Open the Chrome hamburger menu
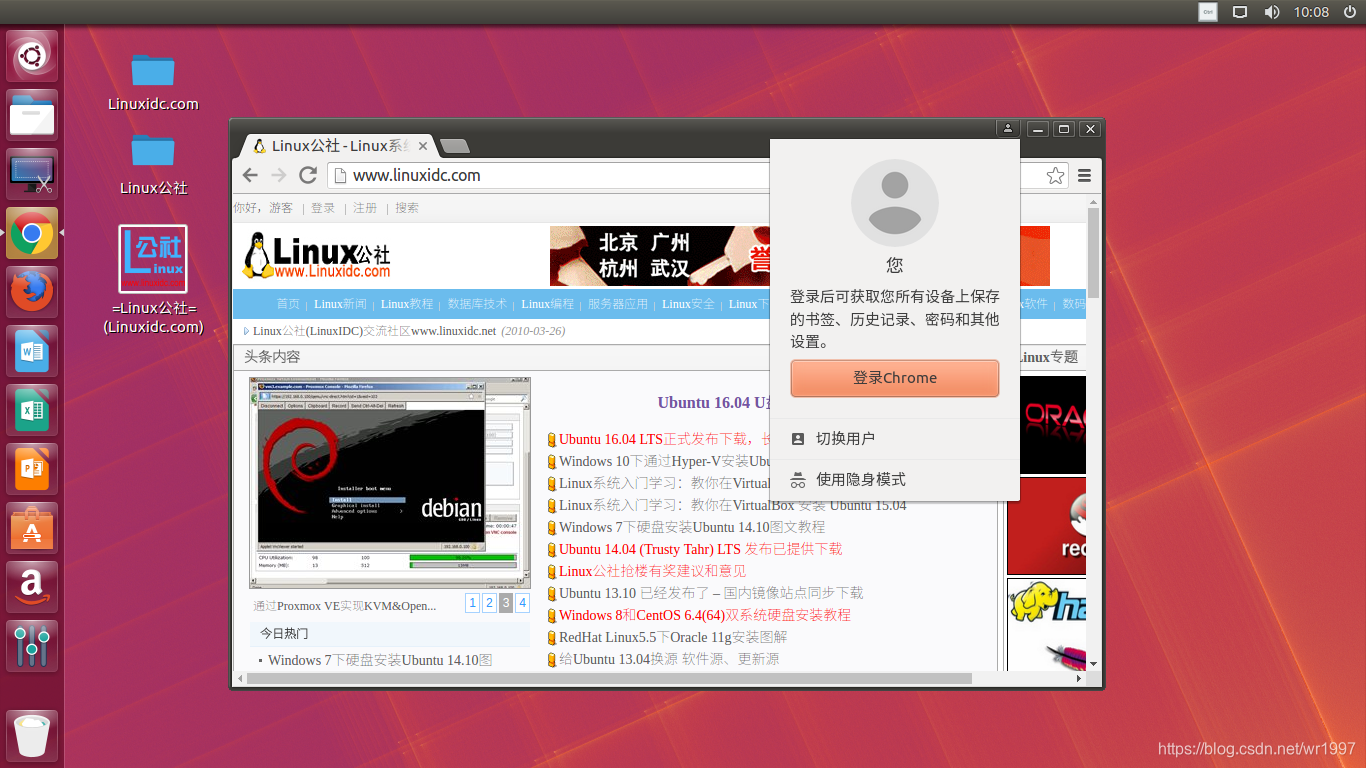 point(1084,176)
